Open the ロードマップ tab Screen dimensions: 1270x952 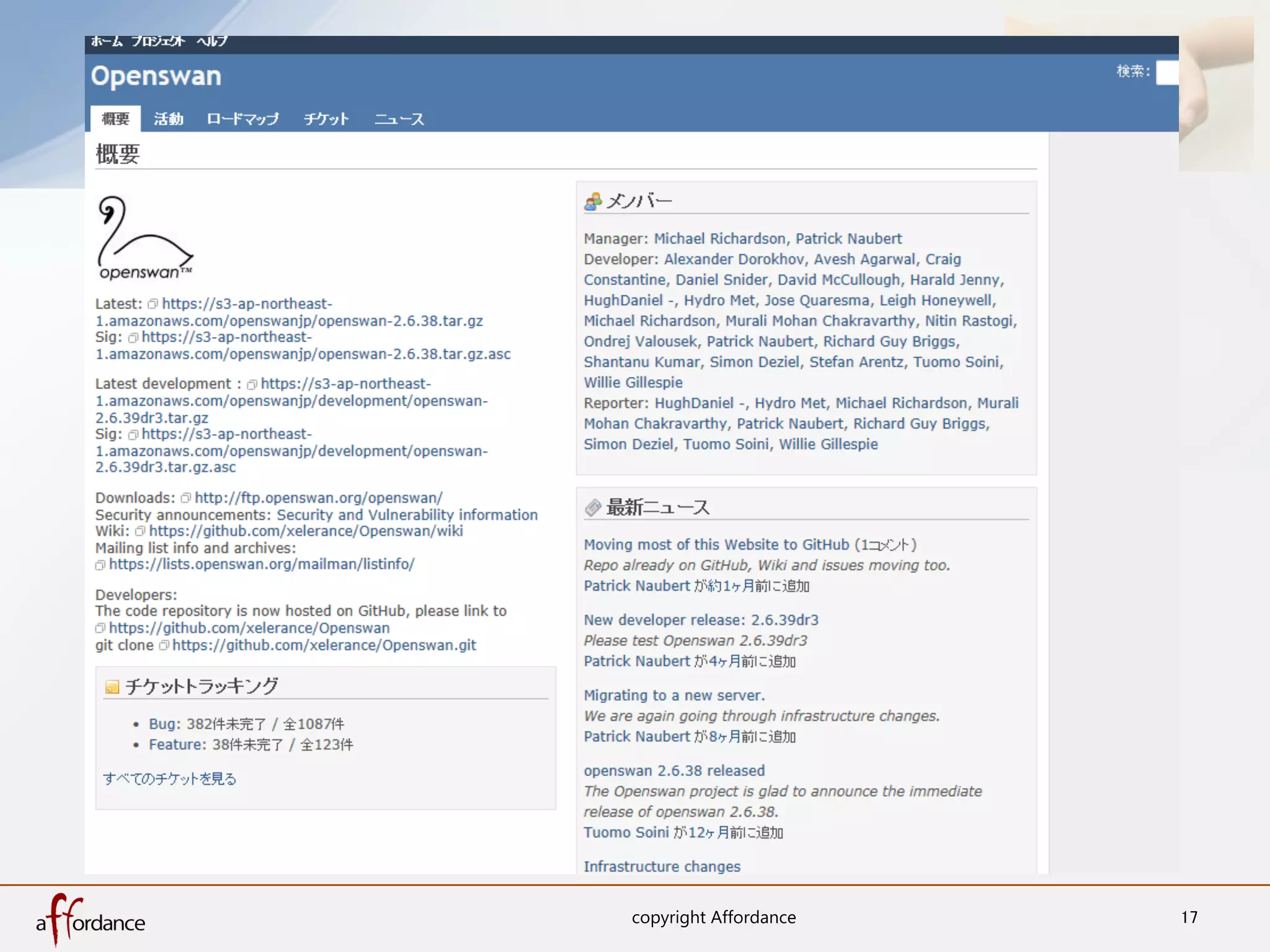coord(242,118)
